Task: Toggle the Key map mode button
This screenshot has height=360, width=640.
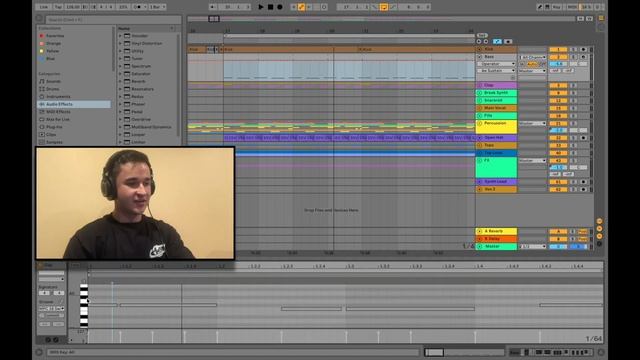Action: [x=557, y=7]
